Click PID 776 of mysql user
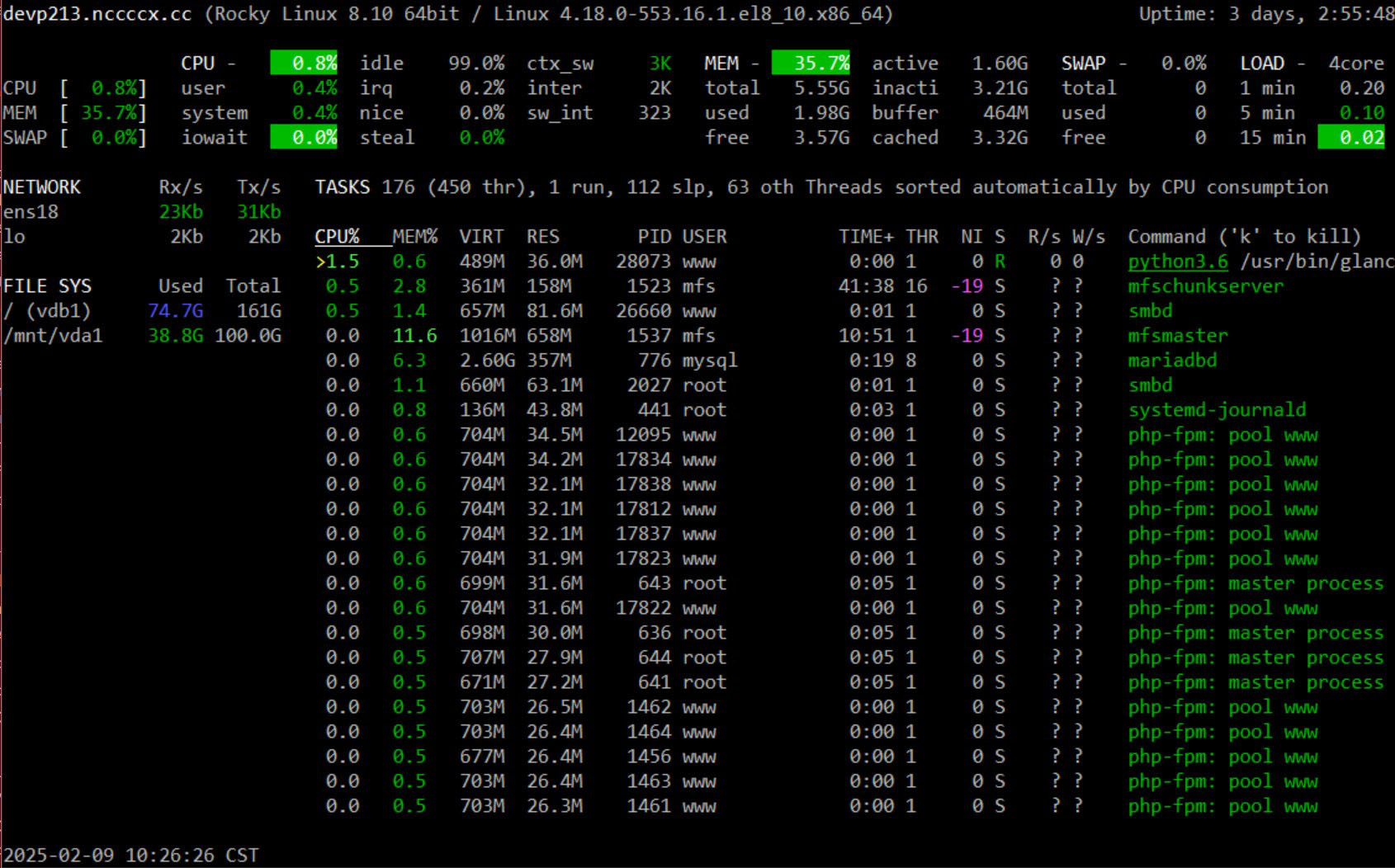This screenshot has width=1395, height=868. click(655, 361)
